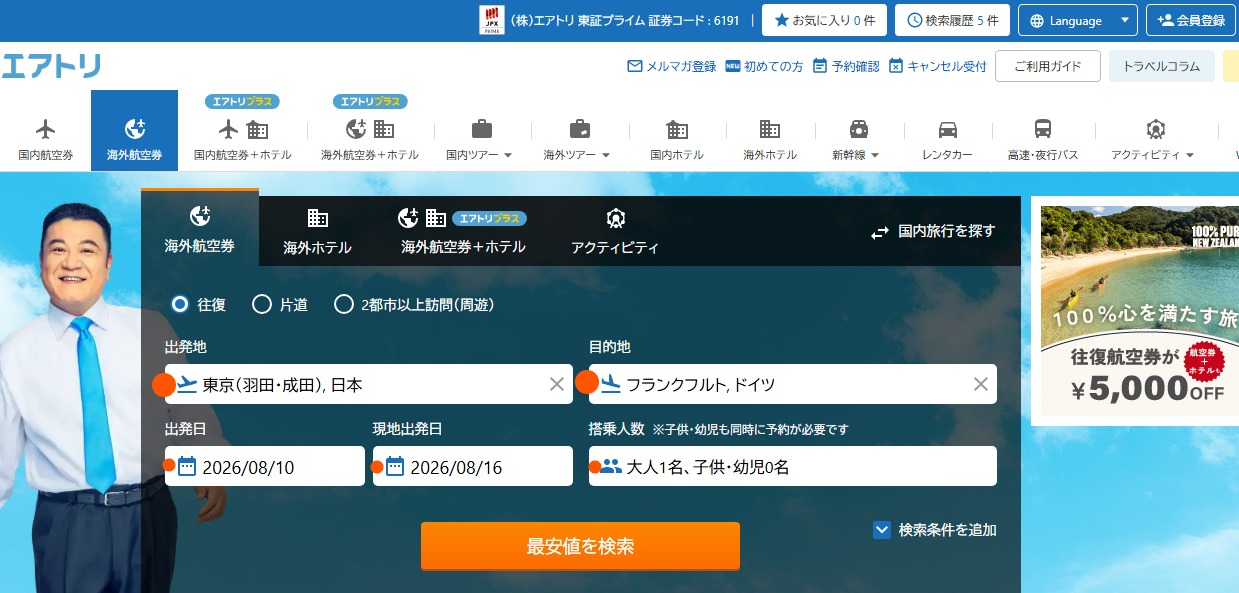
Task: Open トラベルコラム button
Action: [x=1161, y=66]
